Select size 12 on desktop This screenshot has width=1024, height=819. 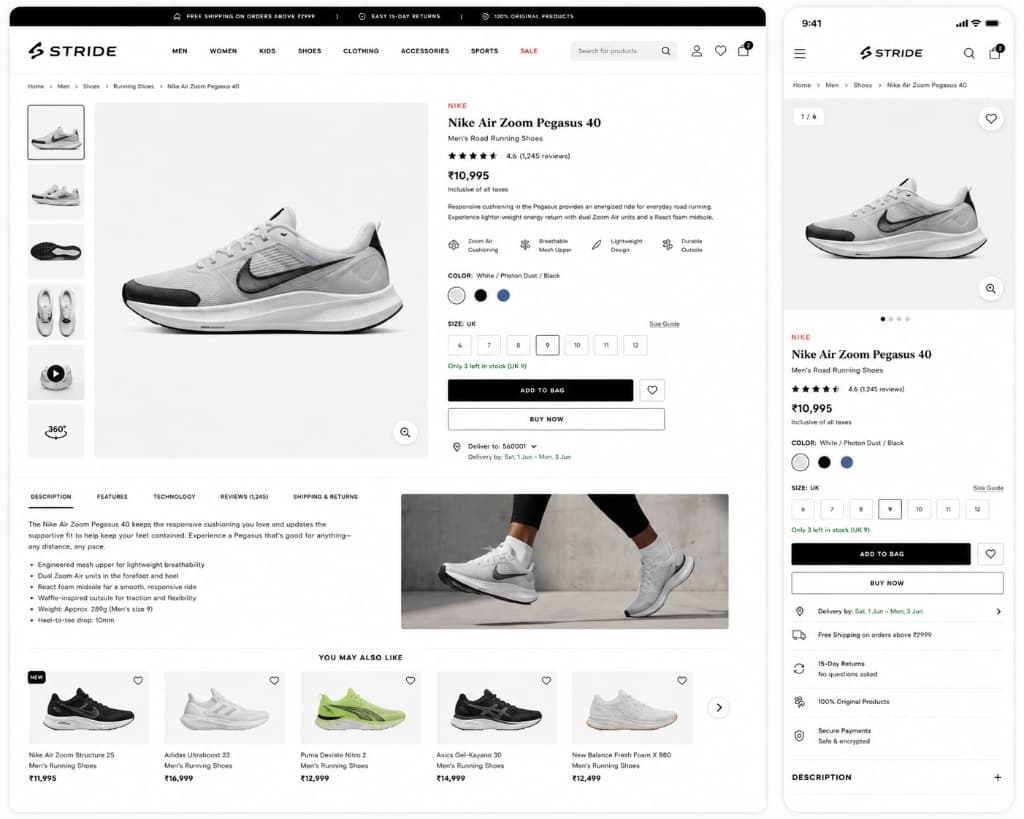635,345
